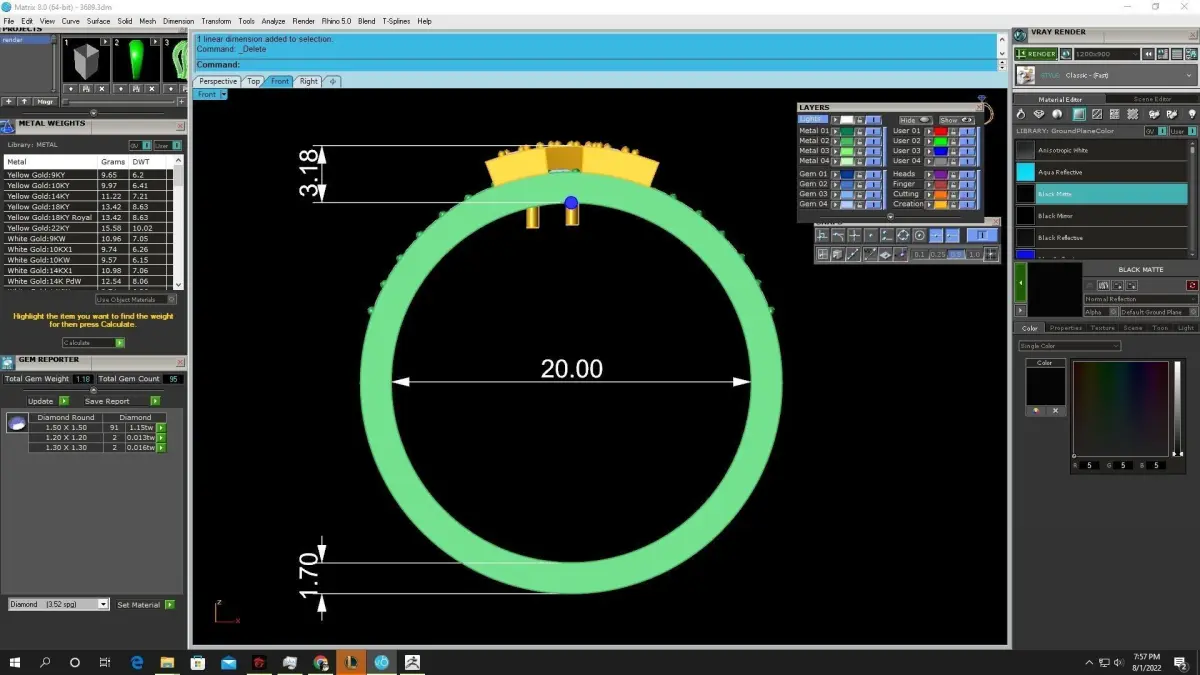The width and height of the screenshot is (1200, 675).
Task: Click the Show button in Layers panel
Action: click(x=957, y=120)
